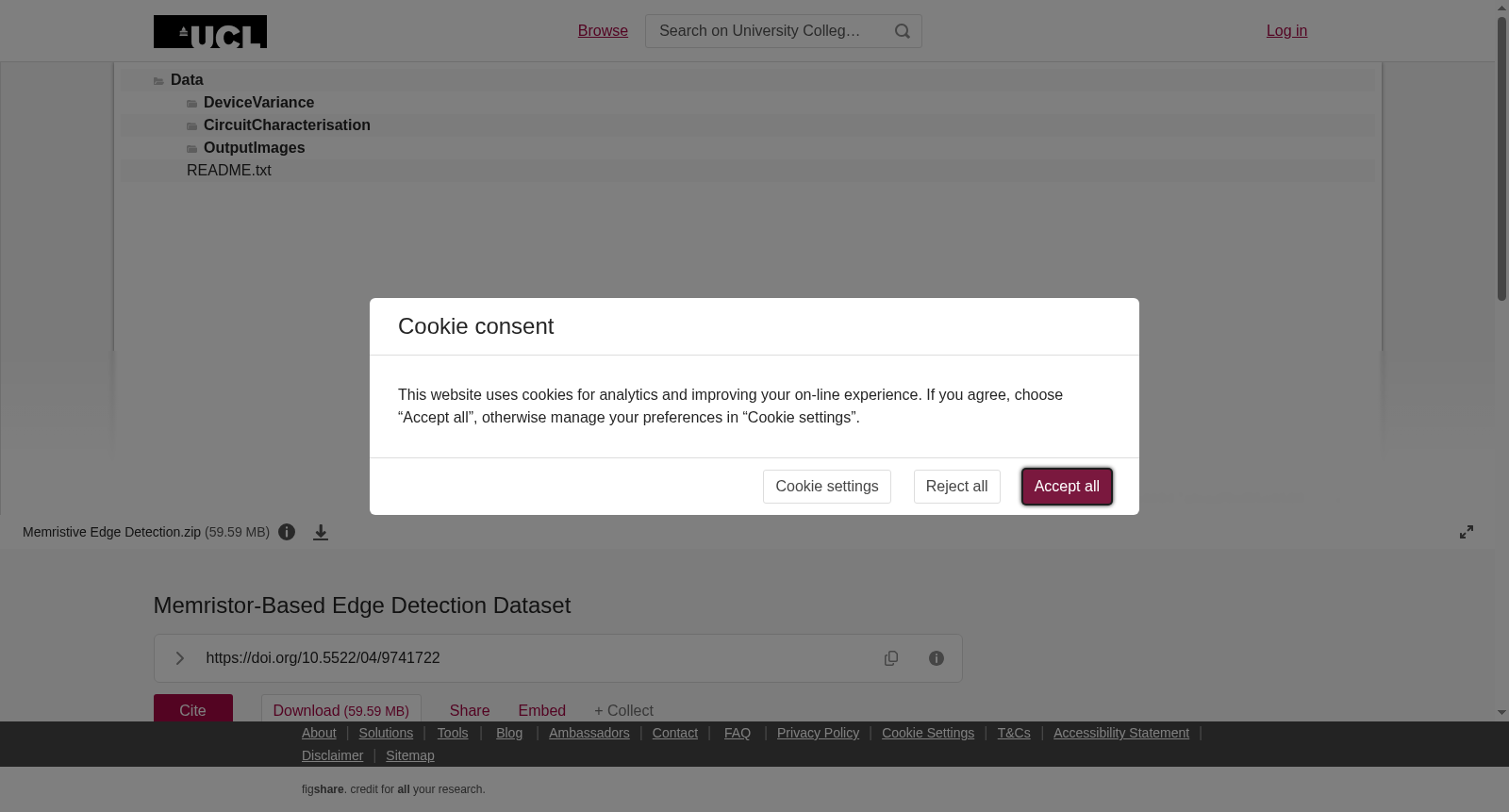Click the UCL logo

click(x=210, y=31)
